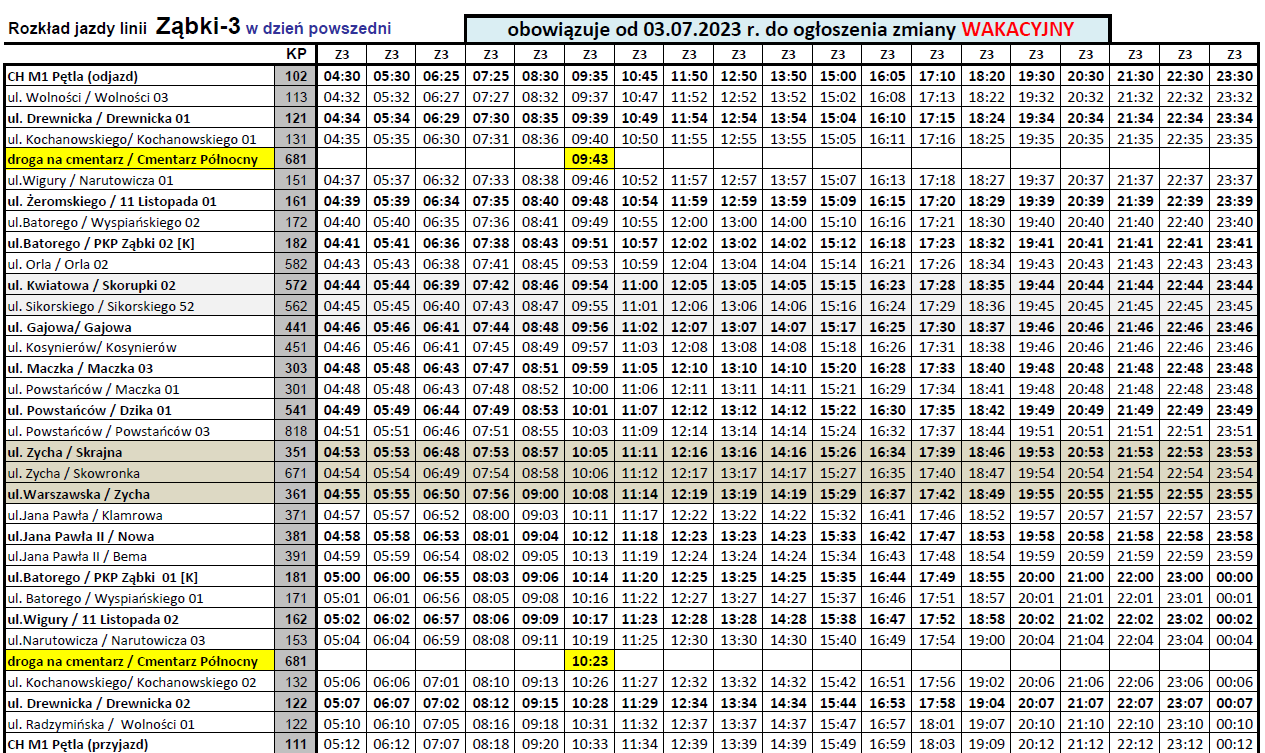The height and width of the screenshot is (753, 1265).
Task: Select stop 'ul. Zycha / Skowronka'
Action: click(74, 473)
